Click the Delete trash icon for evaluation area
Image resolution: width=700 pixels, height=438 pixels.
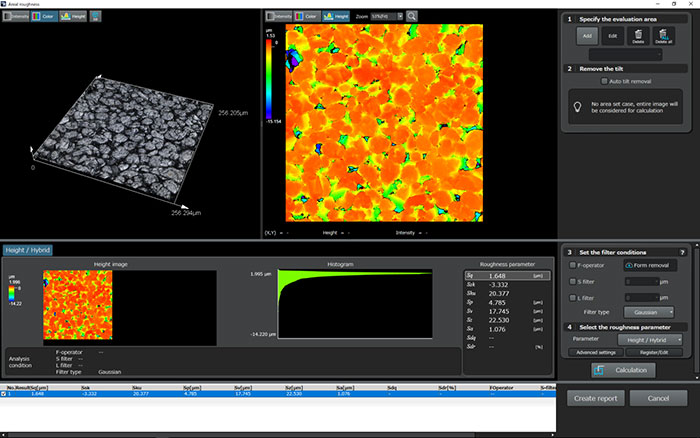[639, 36]
